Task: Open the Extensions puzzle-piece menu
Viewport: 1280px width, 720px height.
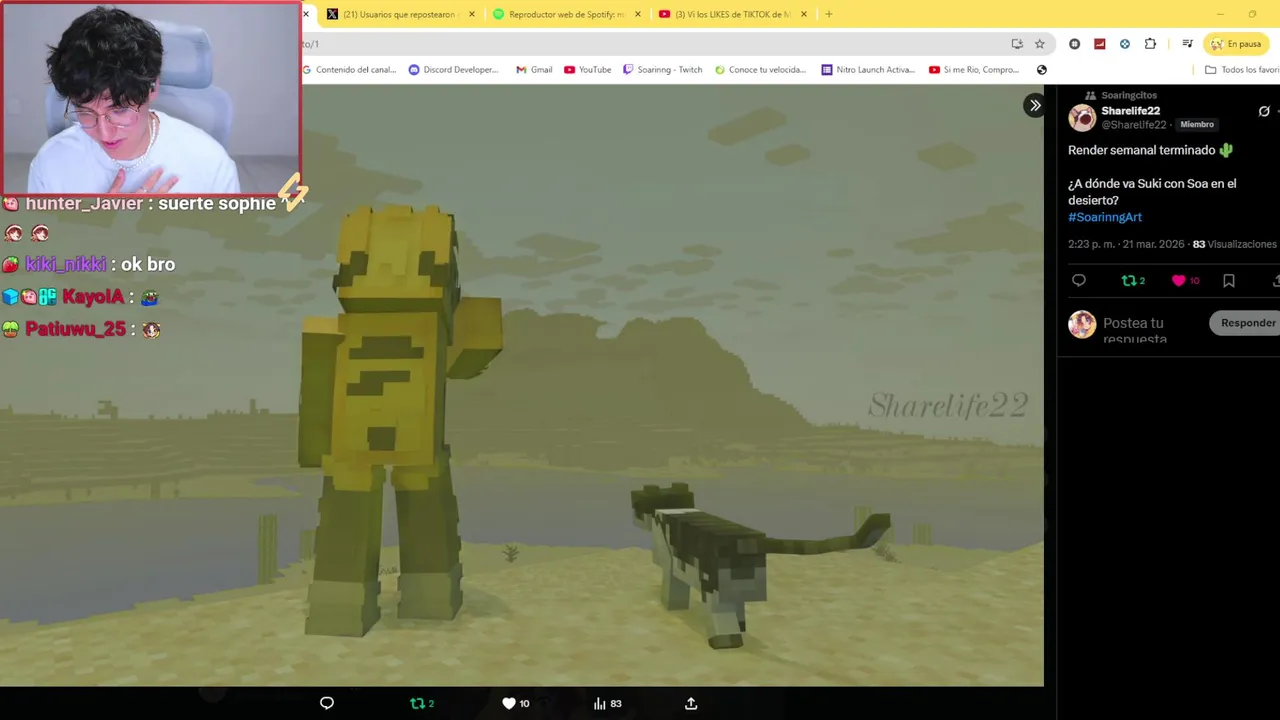Action: (x=1150, y=44)
